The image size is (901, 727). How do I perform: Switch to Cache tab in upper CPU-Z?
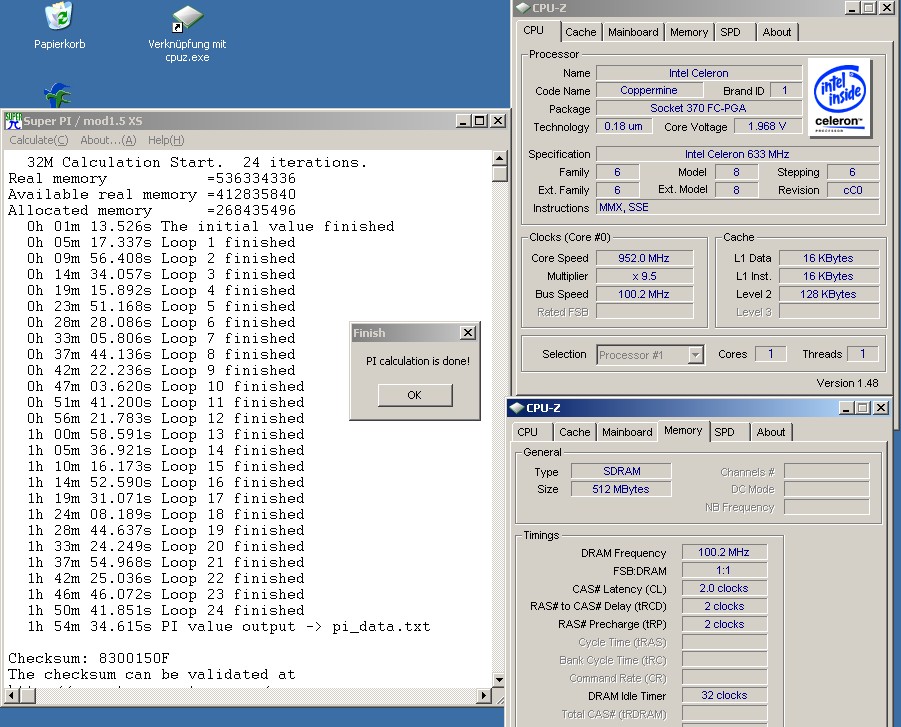tap(580, 32)
